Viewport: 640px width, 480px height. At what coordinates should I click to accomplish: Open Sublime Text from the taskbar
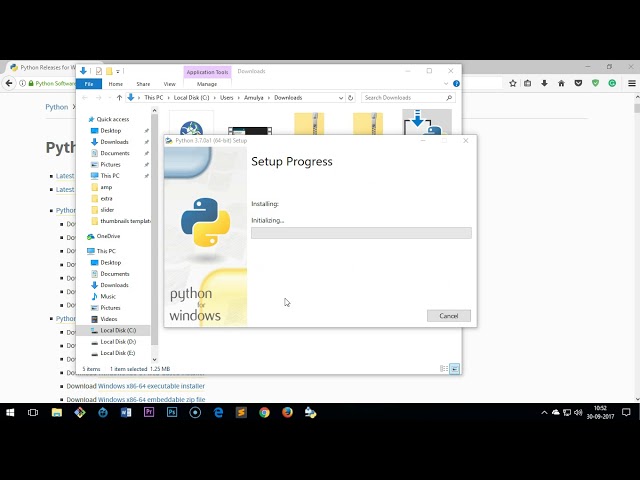pyautogui.click(x=241, y=413)
